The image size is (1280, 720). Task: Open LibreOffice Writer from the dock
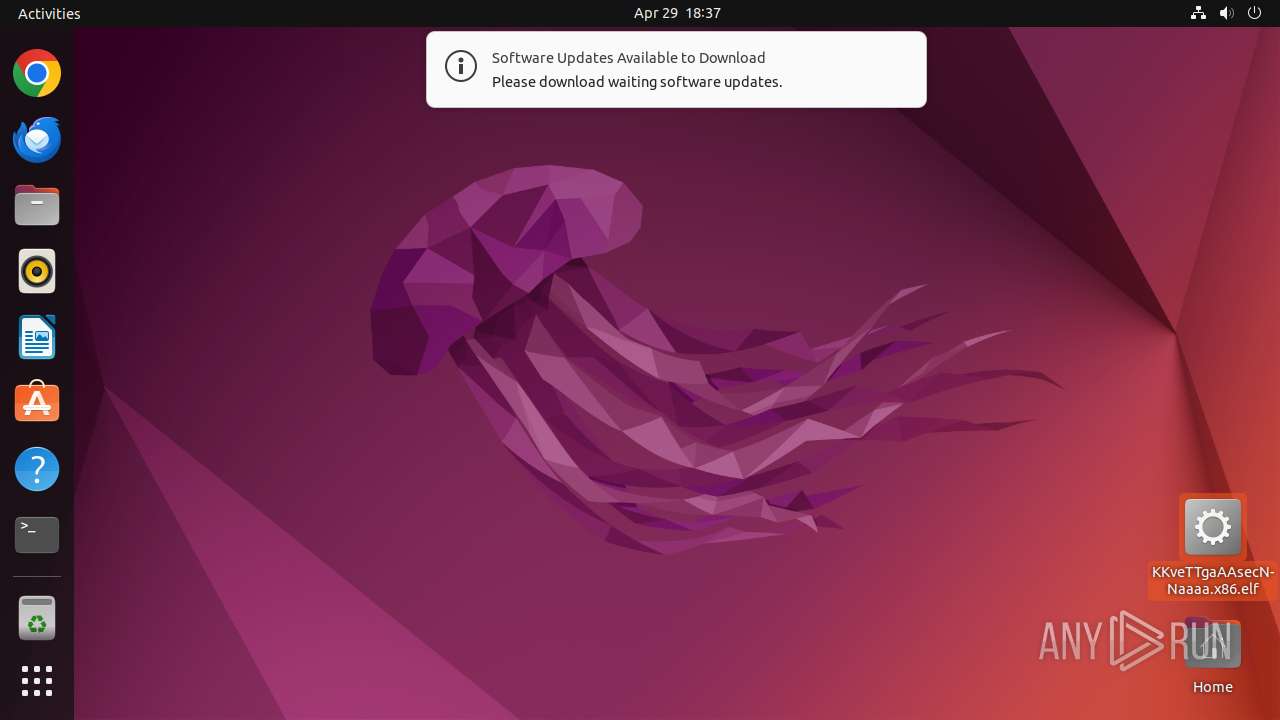(37, 337)
